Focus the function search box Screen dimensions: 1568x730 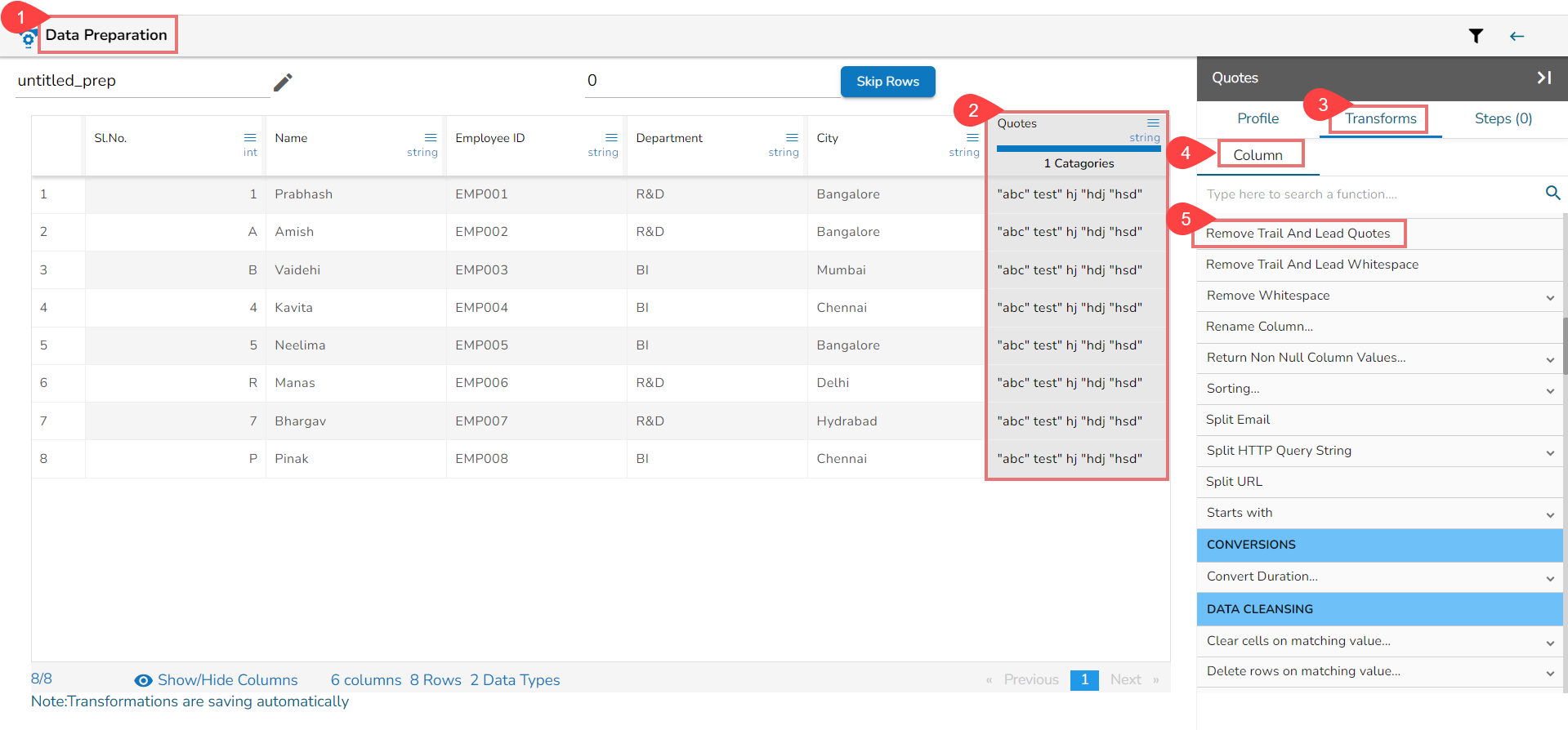pyautogui.click(x=1370, y=194)
